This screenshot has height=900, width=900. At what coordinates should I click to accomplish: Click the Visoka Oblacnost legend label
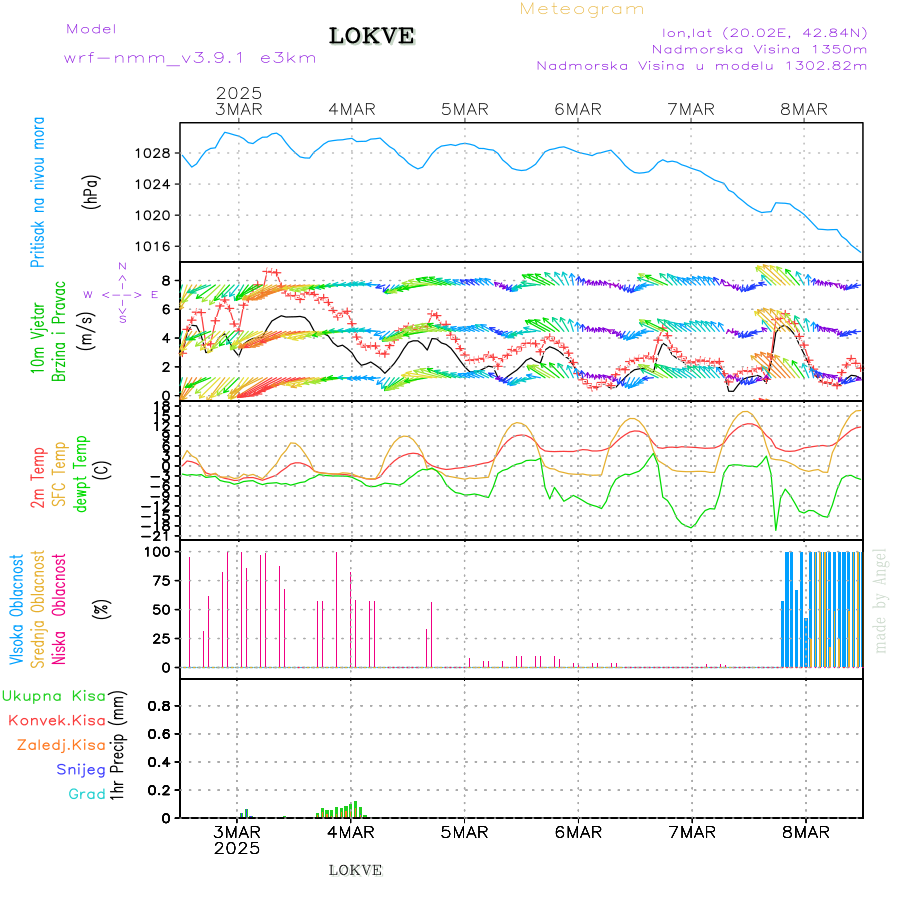pyautogui.click(x=17, y=608)
